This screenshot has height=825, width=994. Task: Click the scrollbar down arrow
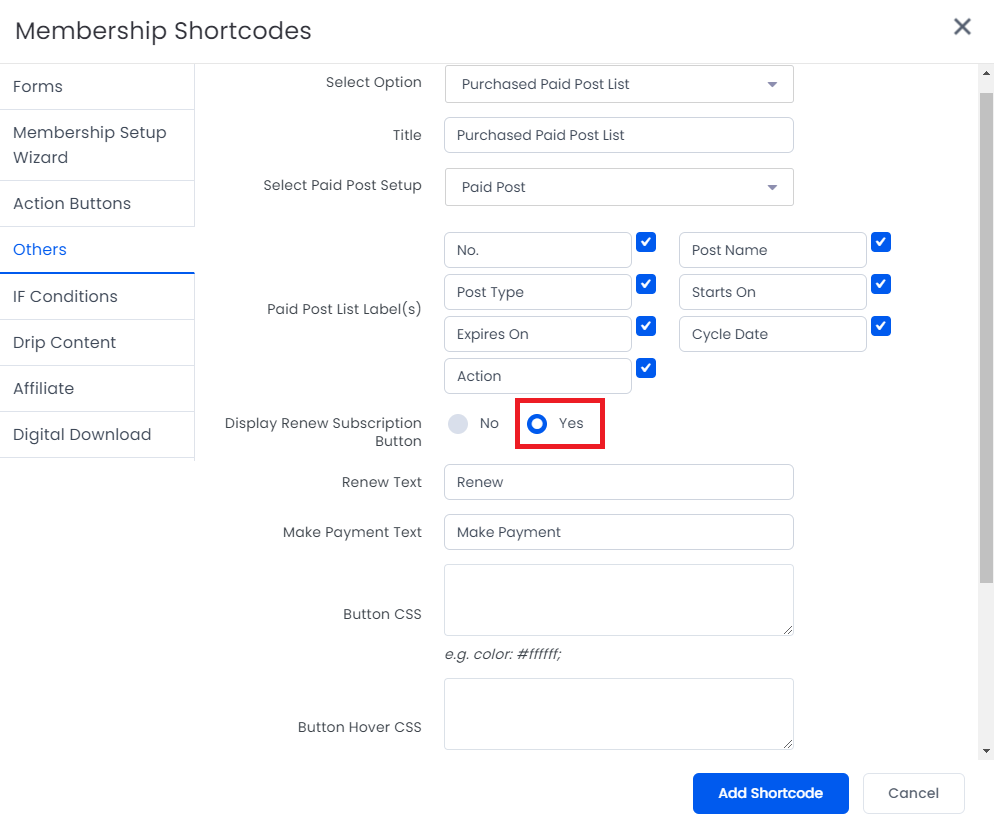[x=986, y=751]
